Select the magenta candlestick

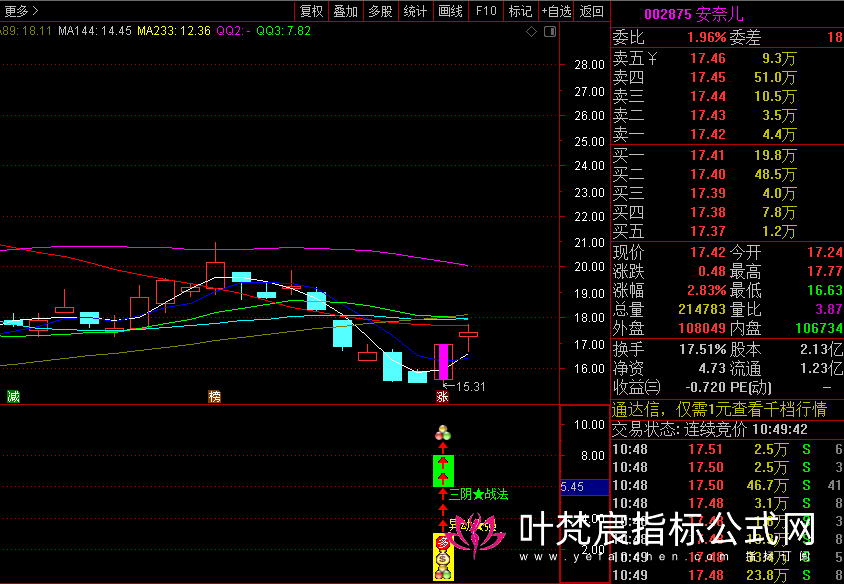(x=444, y=362)
